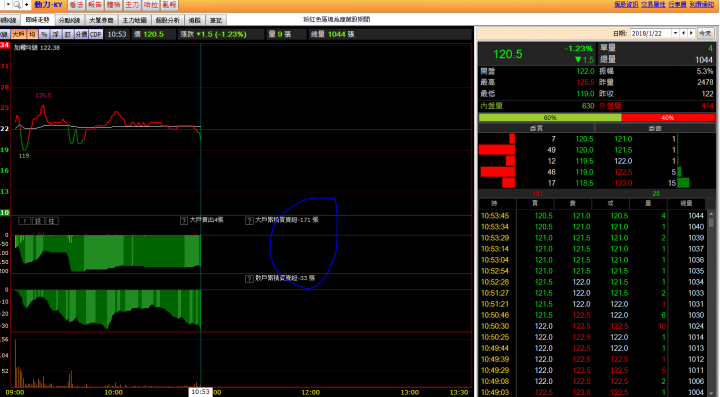Open the dropdown arrow beside the search icon

(x=8, y=5)
